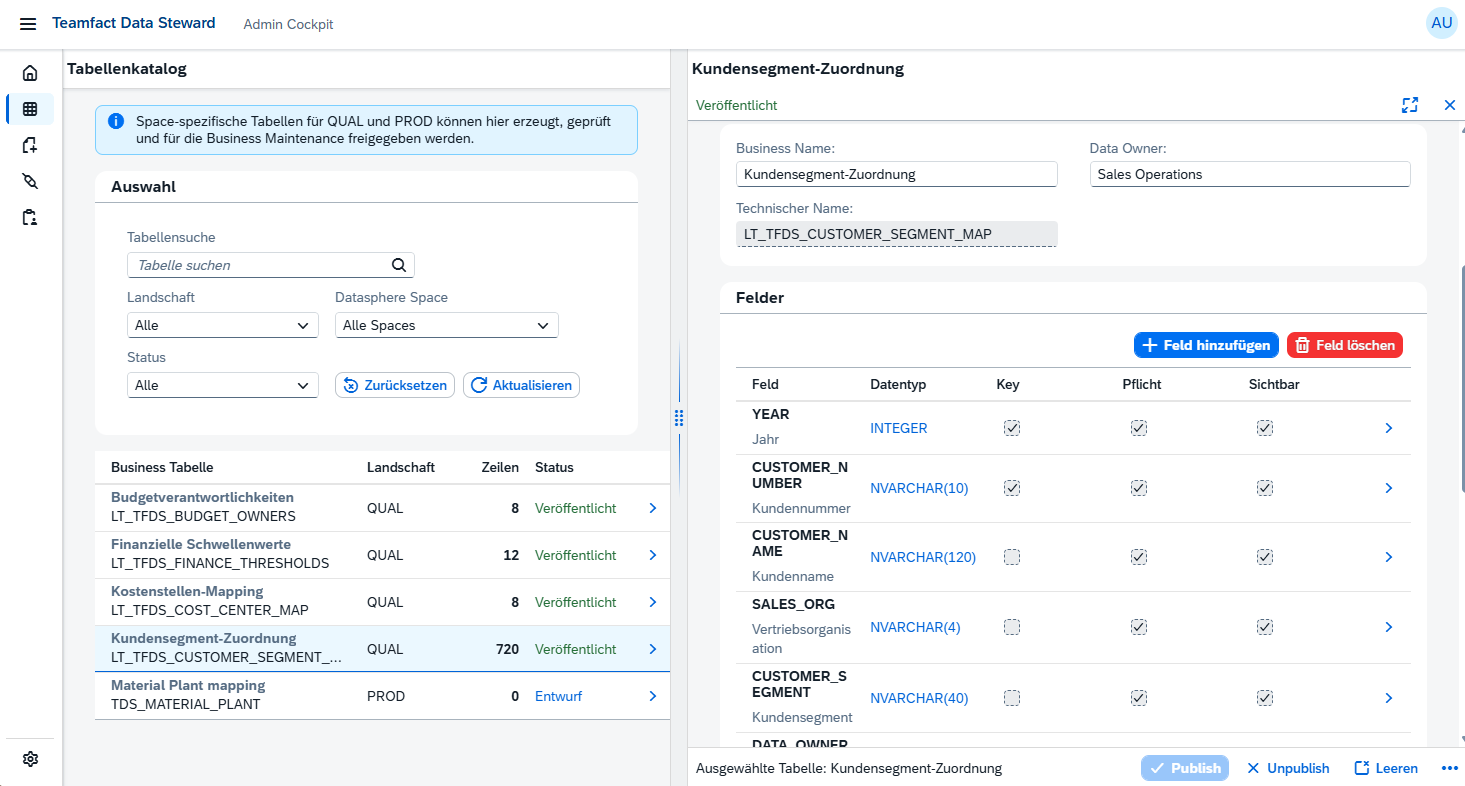Close the Kundensegment-Zuordnung detail panel

1450,105
